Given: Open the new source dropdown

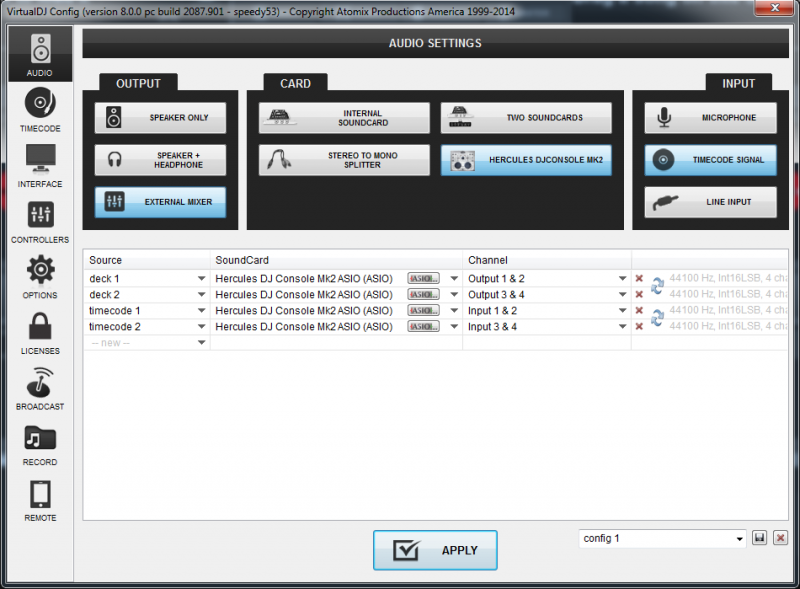Looking at the screenshot, I should [202, 342].
